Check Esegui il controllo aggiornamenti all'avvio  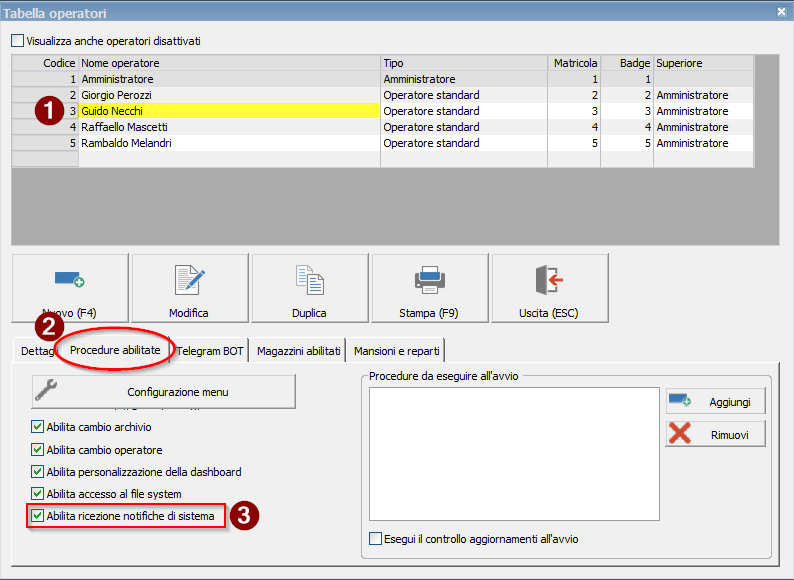click(x=376, y=539)
